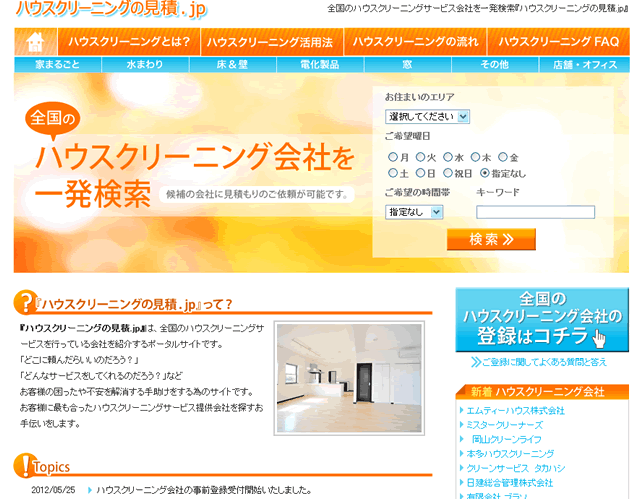This screenshot has width=640, height=503.
Task: Open the 事前登録受付開始 topic link
Action: coord(204,490)
